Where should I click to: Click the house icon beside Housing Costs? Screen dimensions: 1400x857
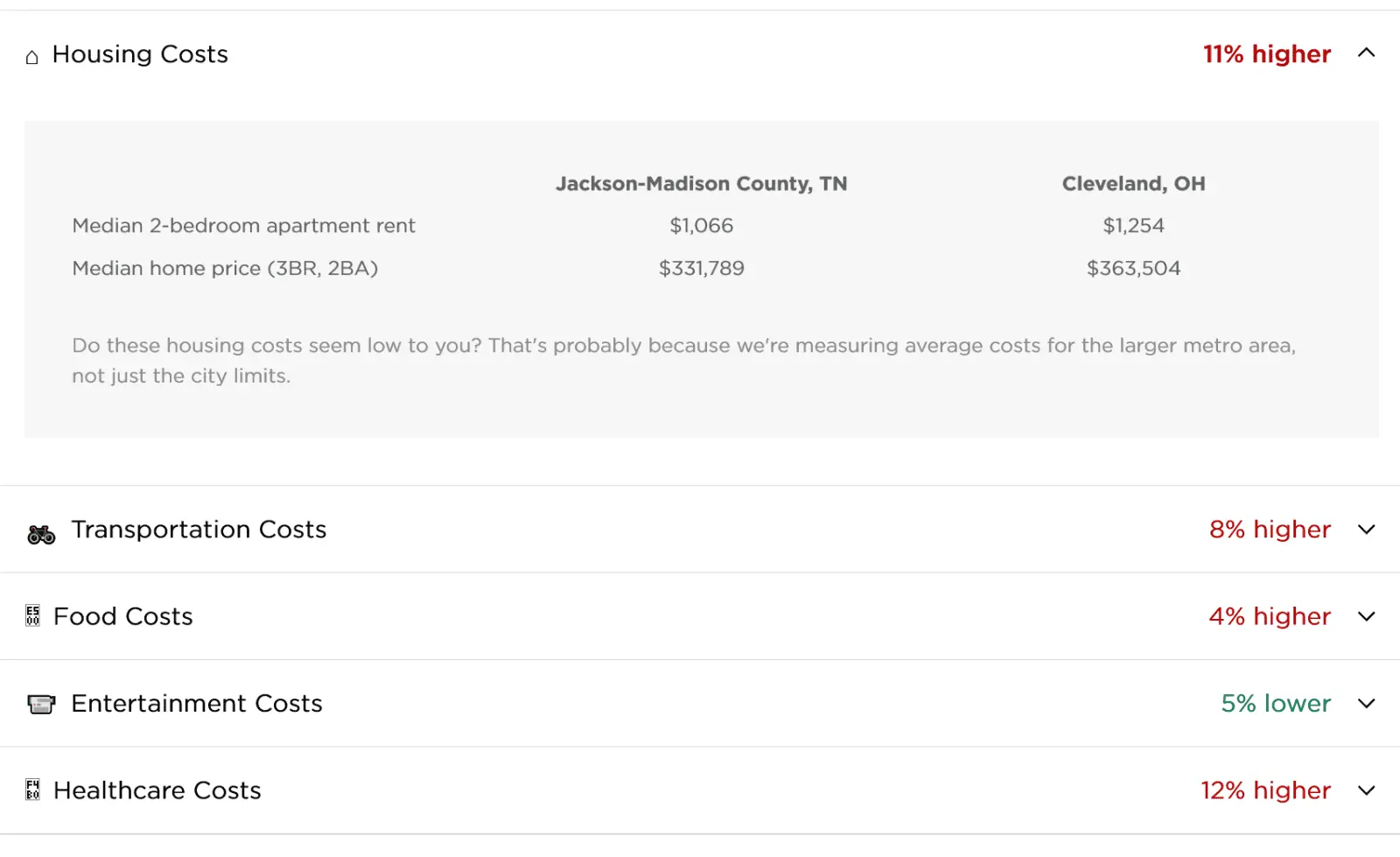[32, 58]
